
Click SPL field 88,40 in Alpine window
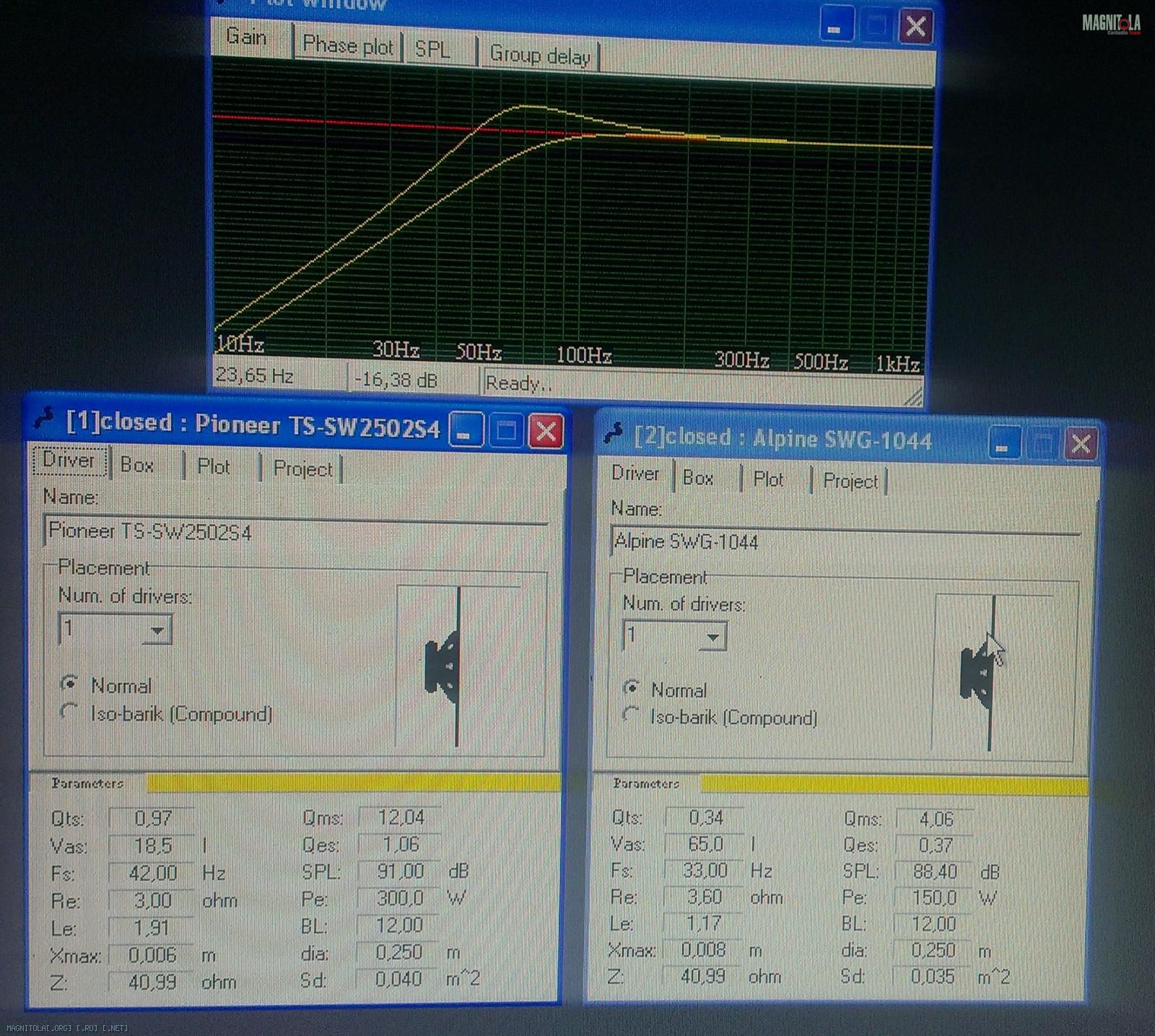click(x=933, y=871)
